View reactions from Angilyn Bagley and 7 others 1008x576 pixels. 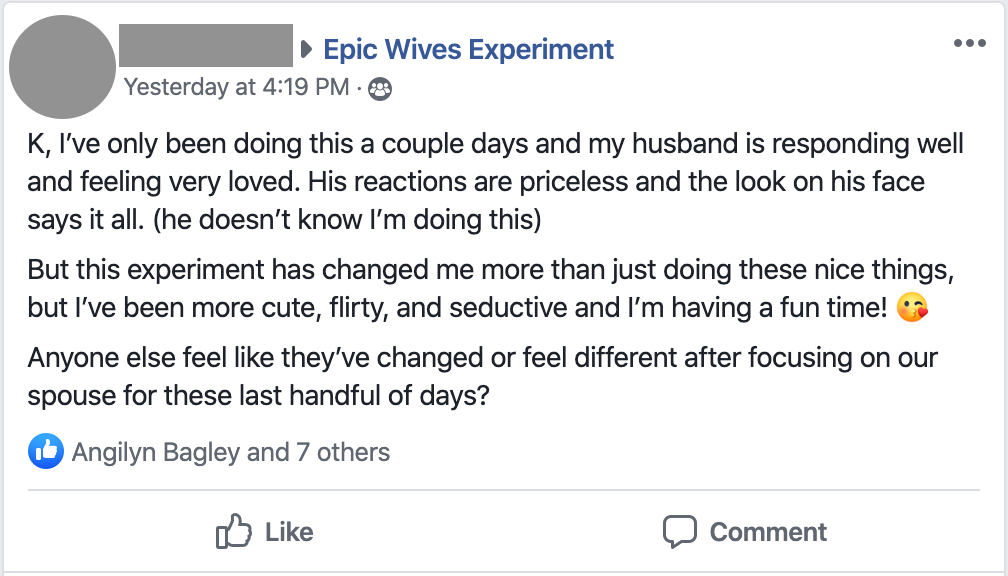click(230, 452)
